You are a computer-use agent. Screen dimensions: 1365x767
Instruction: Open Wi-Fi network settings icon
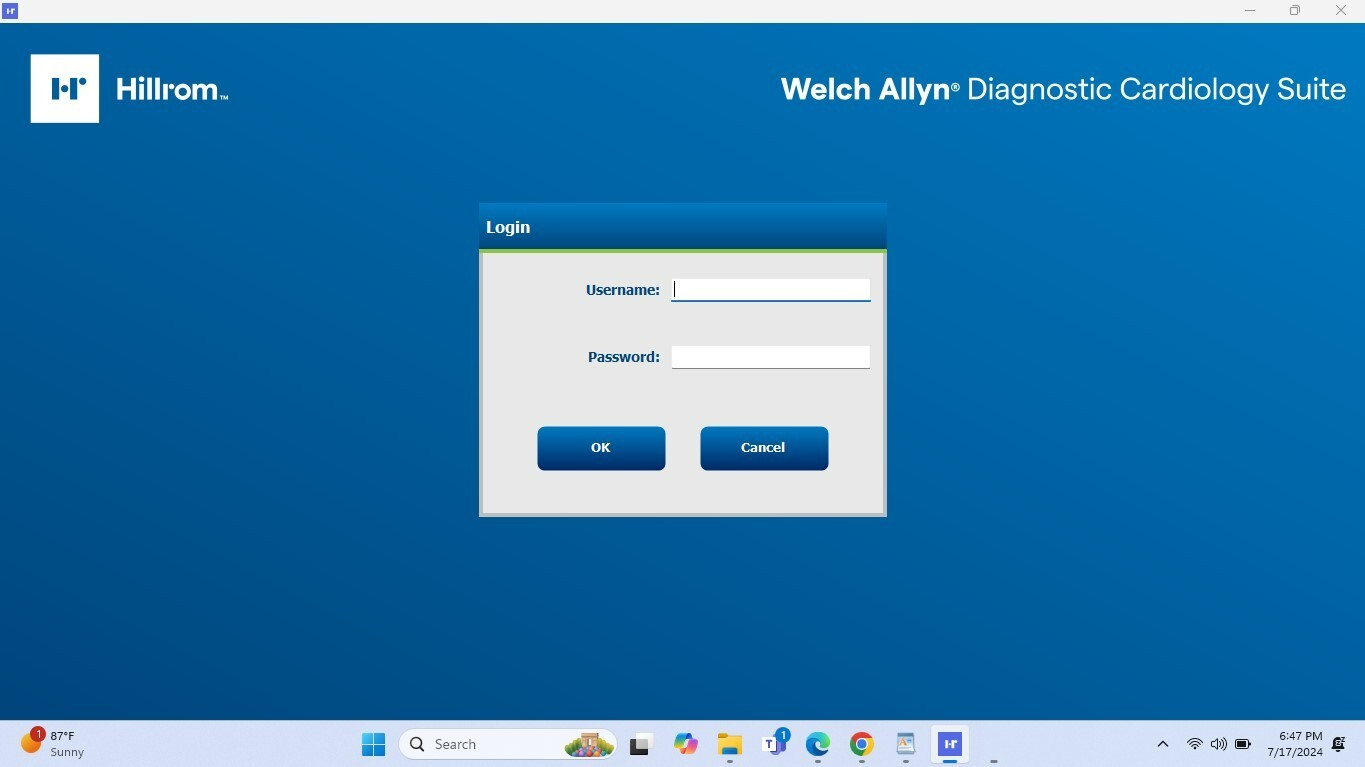pos(1194,744)
